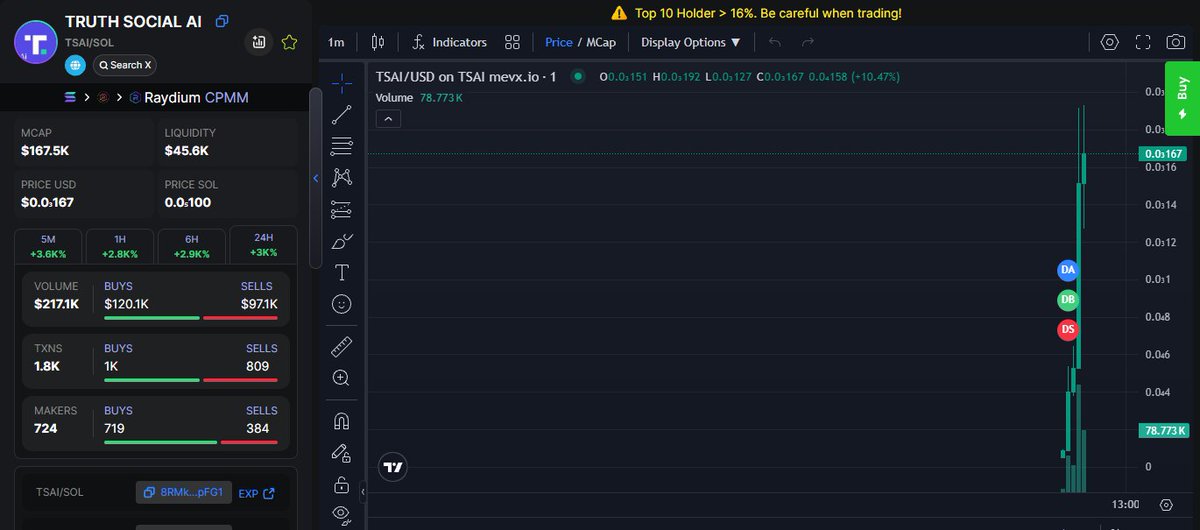Select the zoom in tool
The image size is (1200, 530).
341,378
